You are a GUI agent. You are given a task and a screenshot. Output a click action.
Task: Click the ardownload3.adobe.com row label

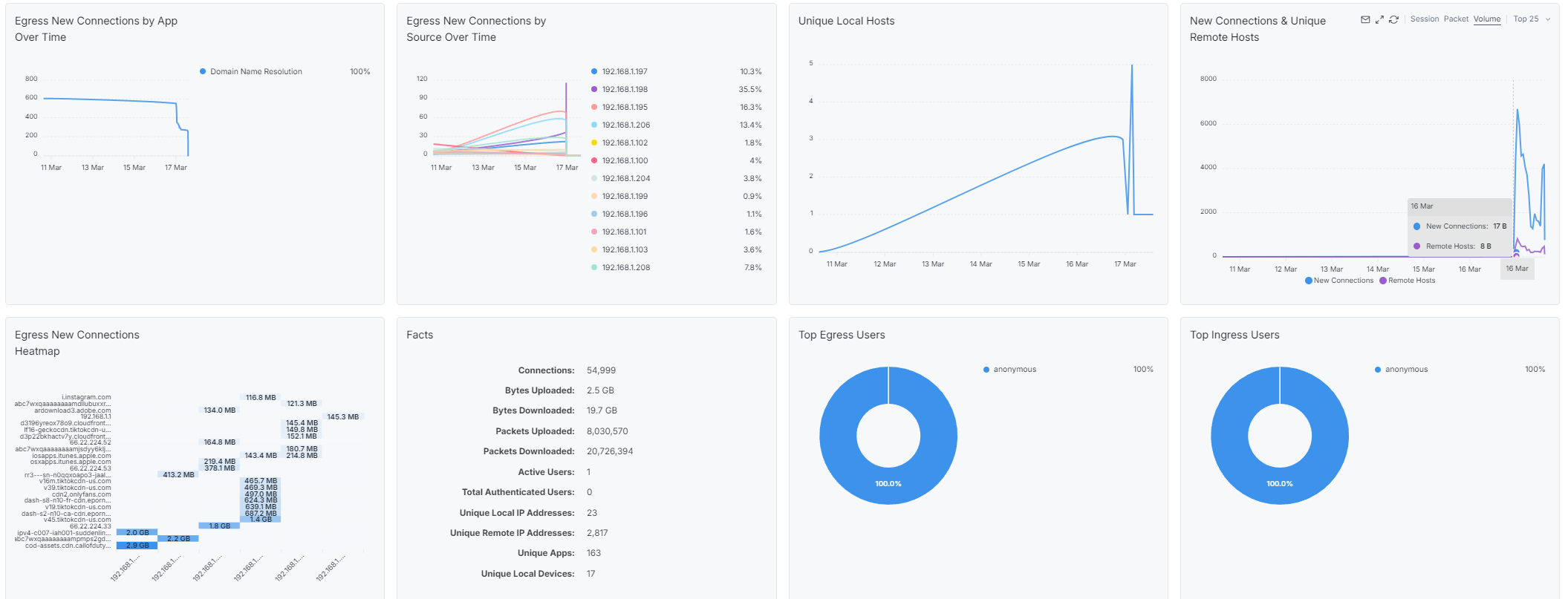(x=73, y=410)
